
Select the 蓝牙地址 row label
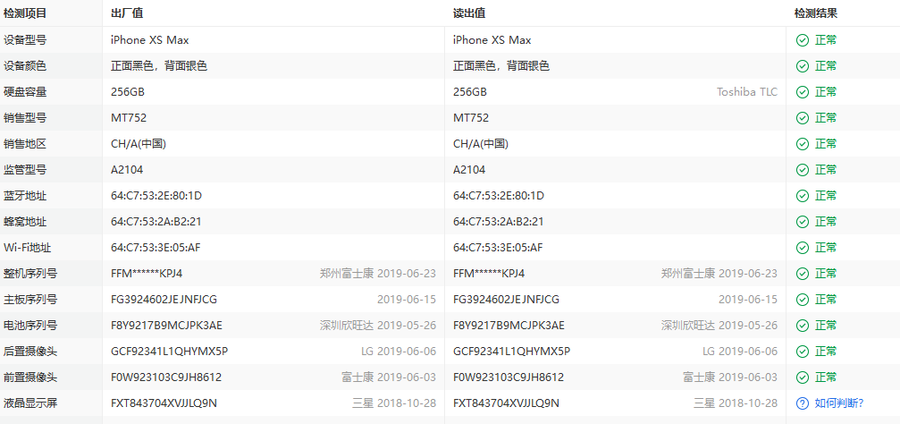click(x=25, y=196)
